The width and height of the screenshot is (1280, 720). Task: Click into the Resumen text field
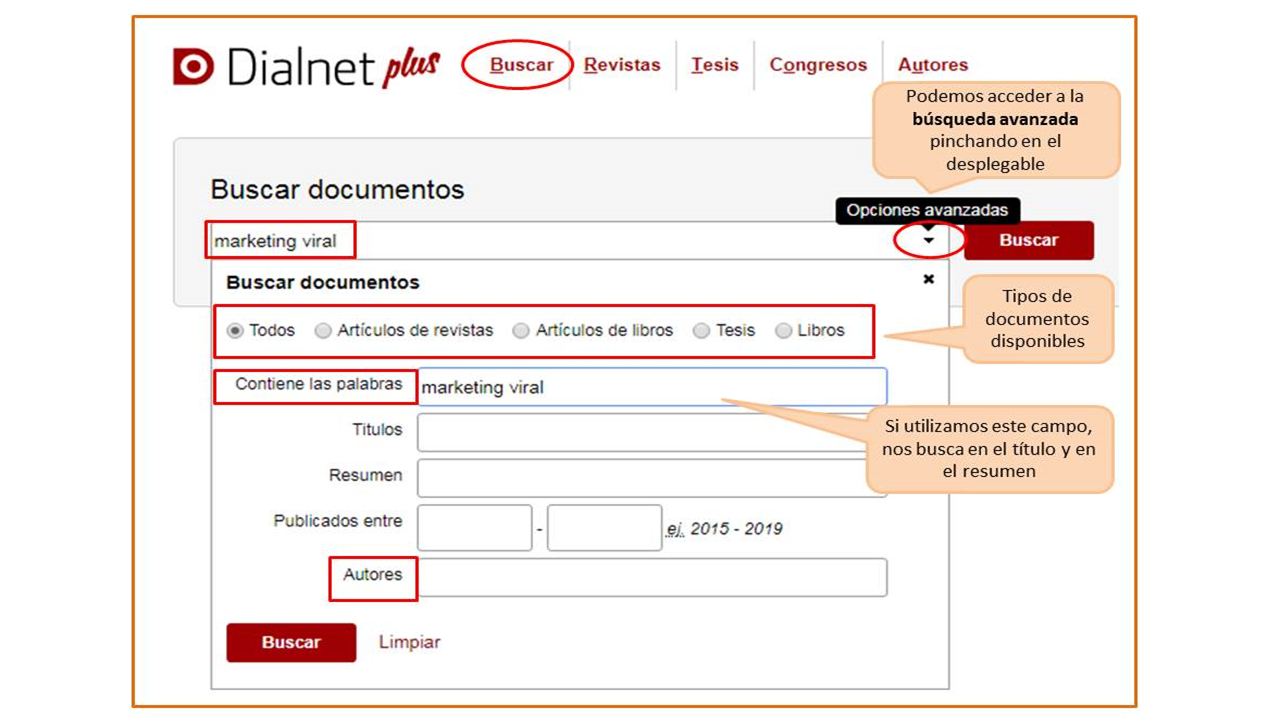(640, 478)
